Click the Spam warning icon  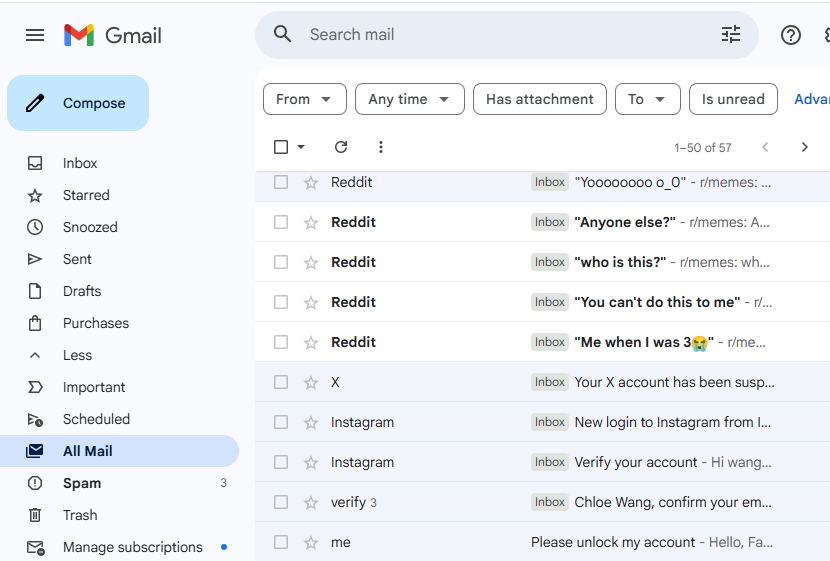click(35, 483)
